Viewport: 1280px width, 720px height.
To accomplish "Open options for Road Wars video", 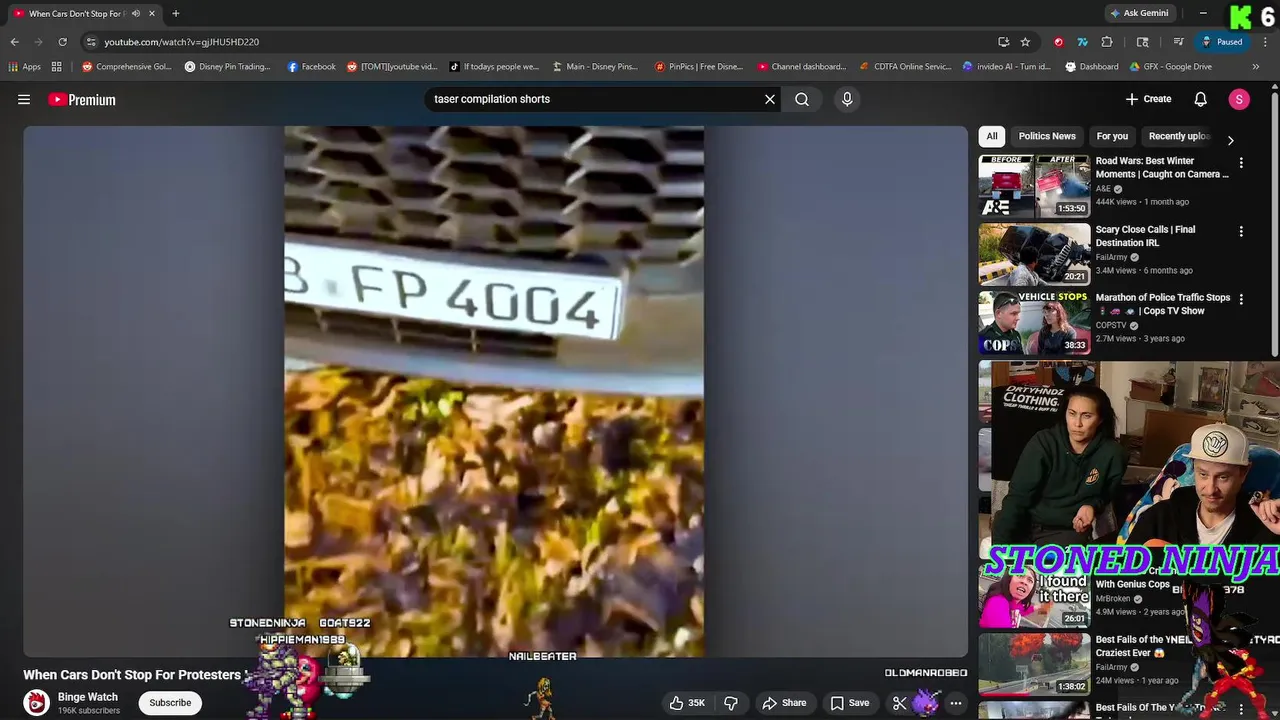I will coord(1241,162).
